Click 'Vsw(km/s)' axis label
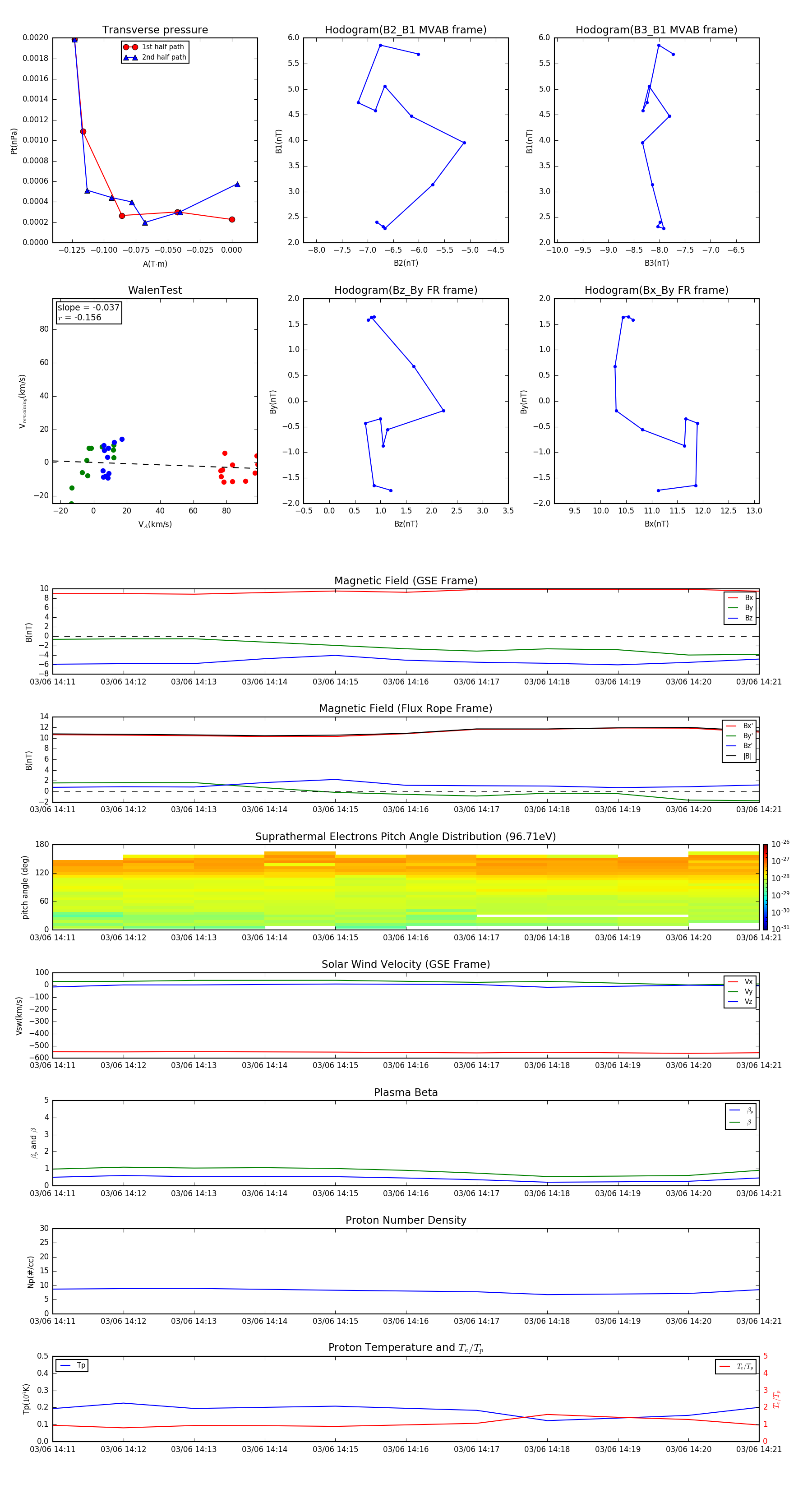This screenshot has width=812, height=1489. tap(19, 1016)
